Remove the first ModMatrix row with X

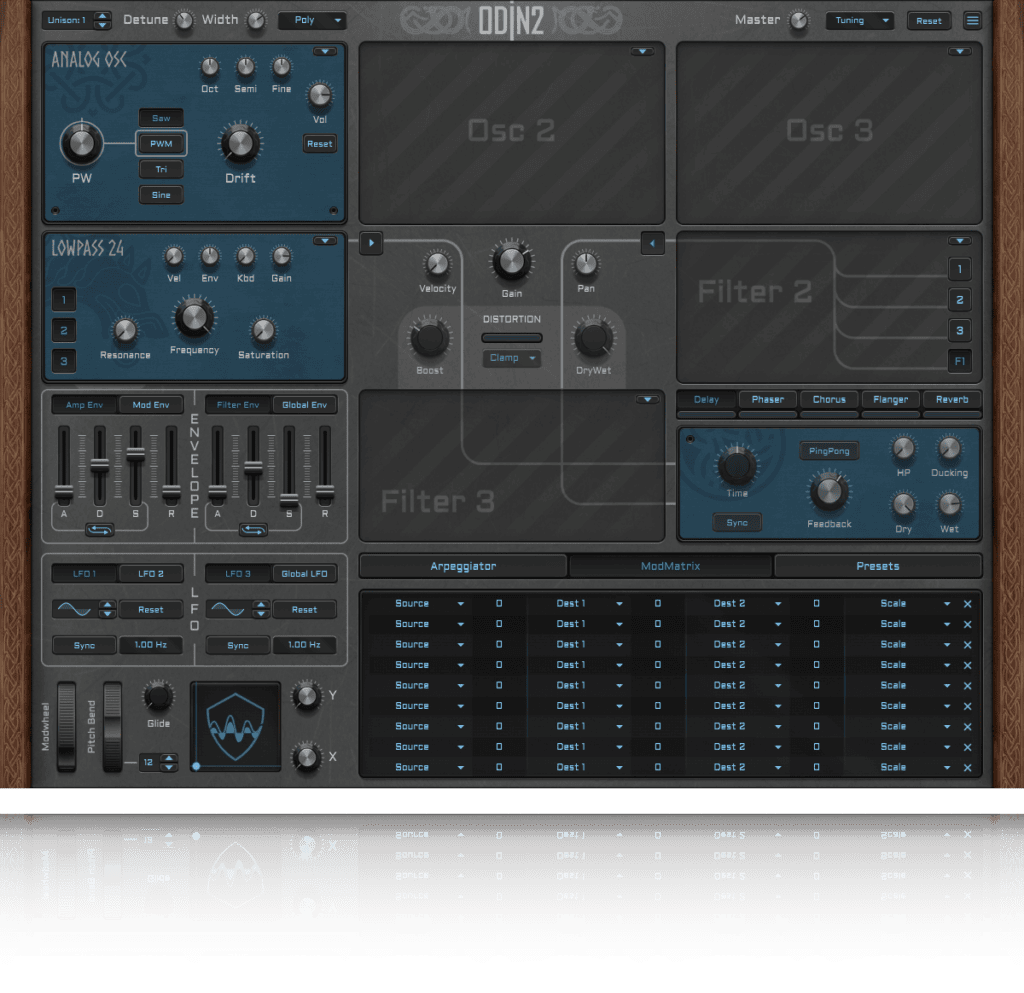click(x=967, y=604)
